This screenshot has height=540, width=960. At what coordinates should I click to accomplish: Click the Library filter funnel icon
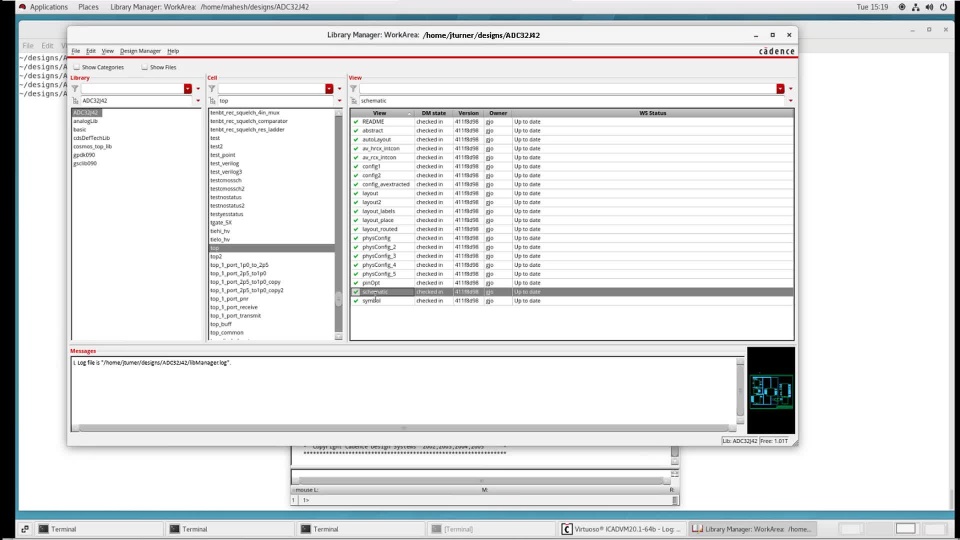(75, 89)
